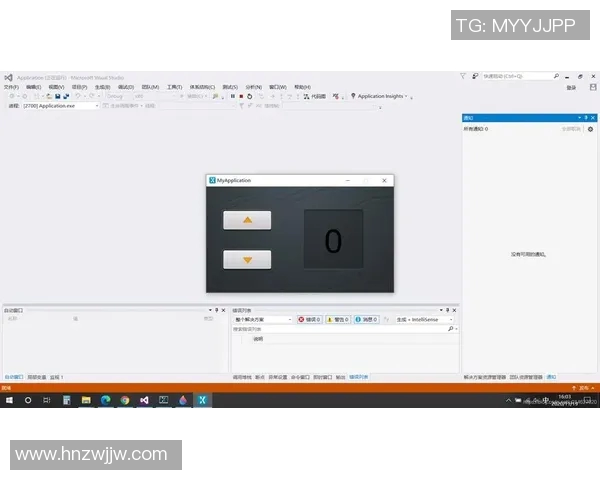Viewport: 600px width, 480px height.
Task: Click the account icon next to 登录
Action: coord(593,87)
